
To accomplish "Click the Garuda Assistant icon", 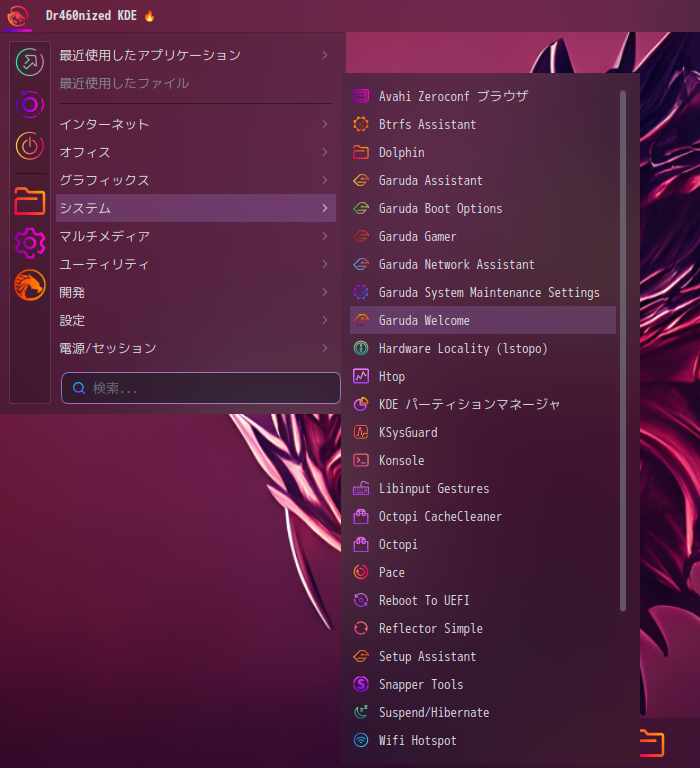I will click(x=361, y=180).
